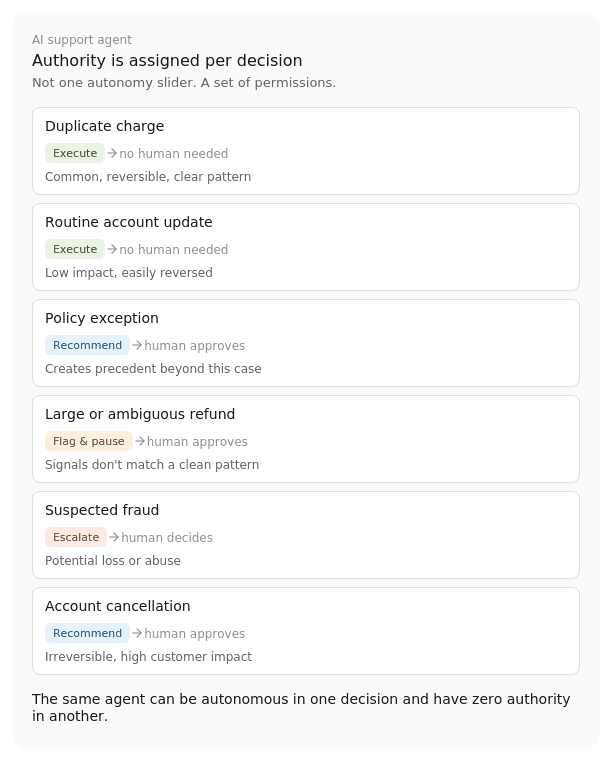The image size is (612, 761).
Task: Click the Routine account update heading
Action: (x=129, y=222)
